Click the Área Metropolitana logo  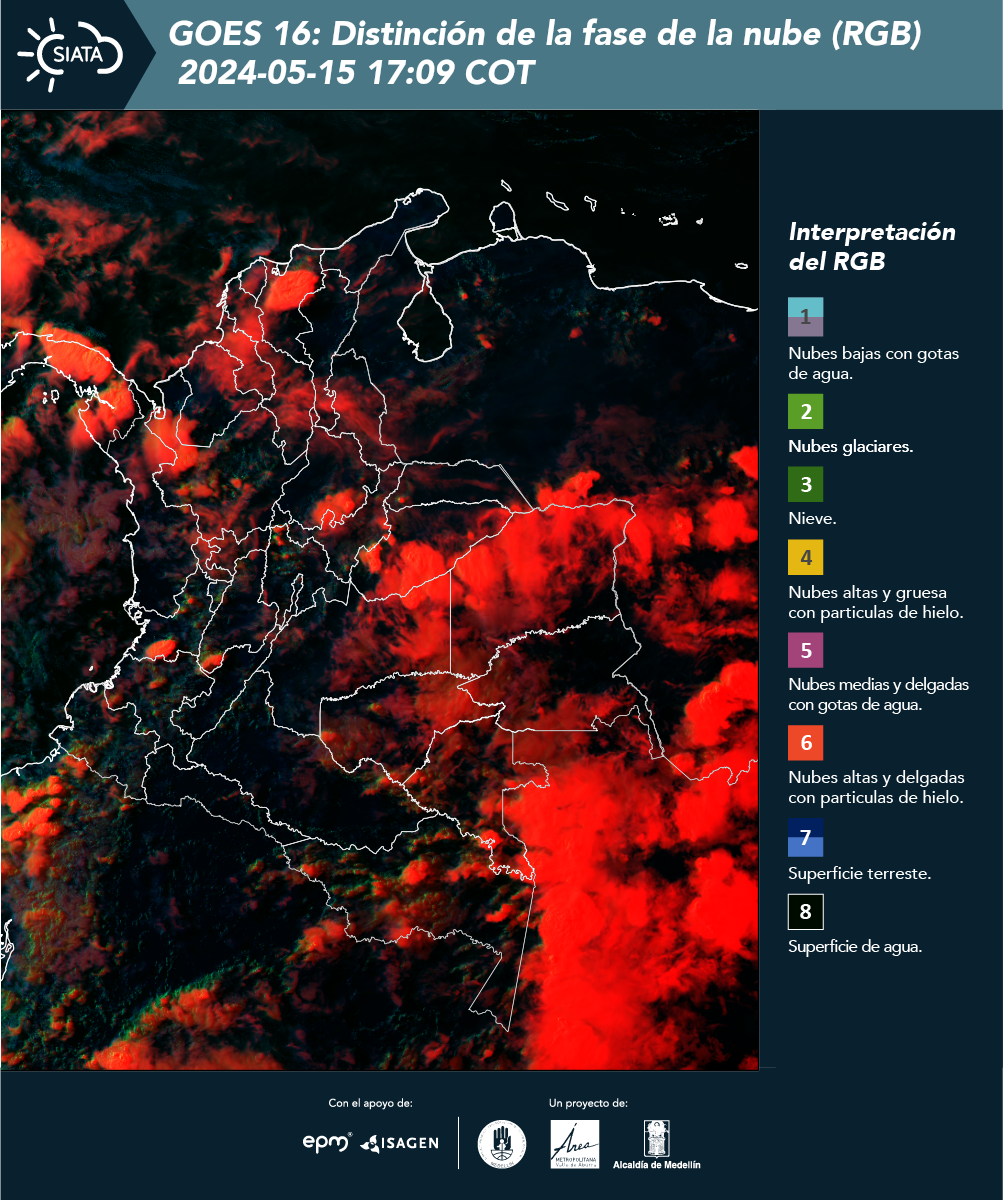tap(575, 1144)
